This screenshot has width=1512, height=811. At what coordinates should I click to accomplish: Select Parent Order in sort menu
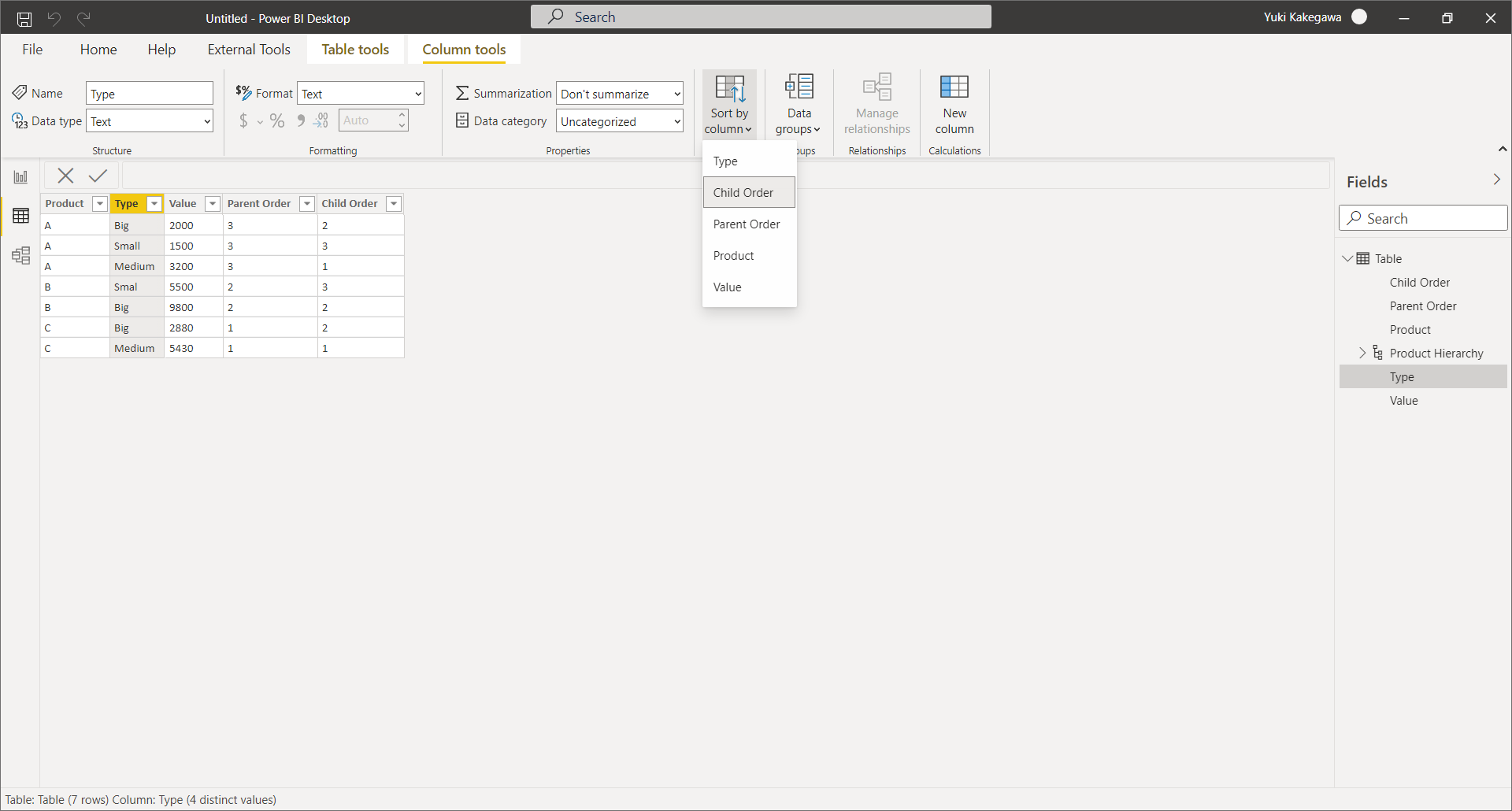tap(749, 224)
